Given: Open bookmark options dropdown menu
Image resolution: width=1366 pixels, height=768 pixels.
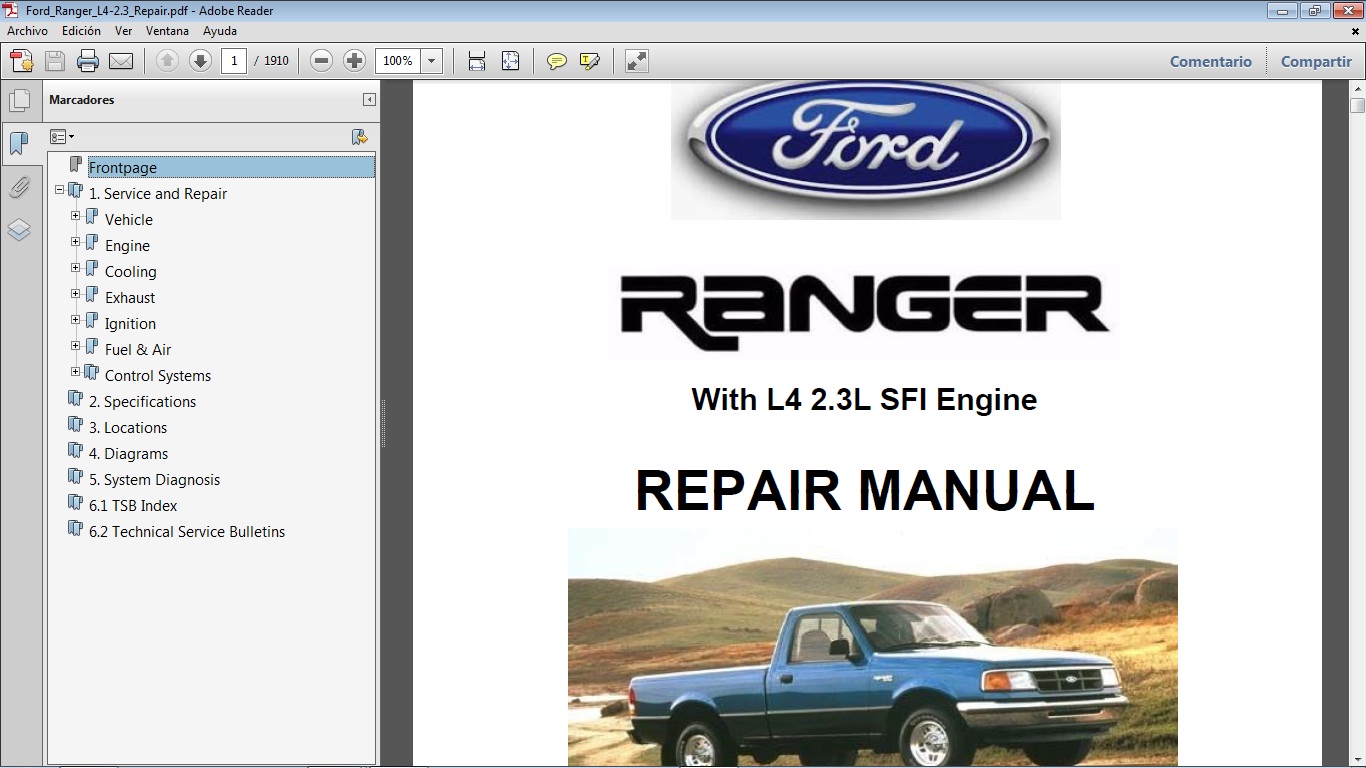Looking at the screenshot, I should pos(62,137).
